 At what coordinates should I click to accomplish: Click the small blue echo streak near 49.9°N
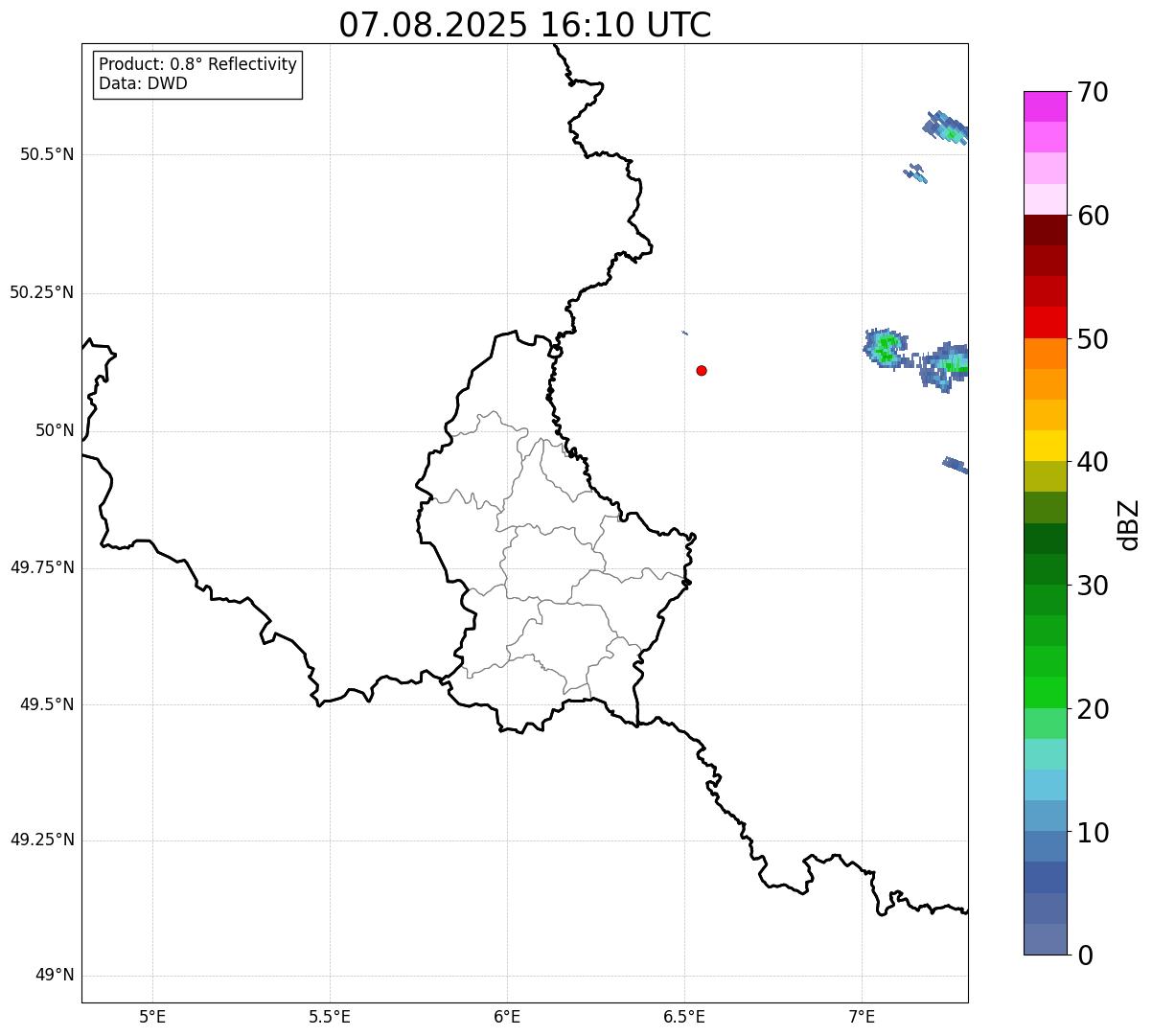tap(955, 465)
